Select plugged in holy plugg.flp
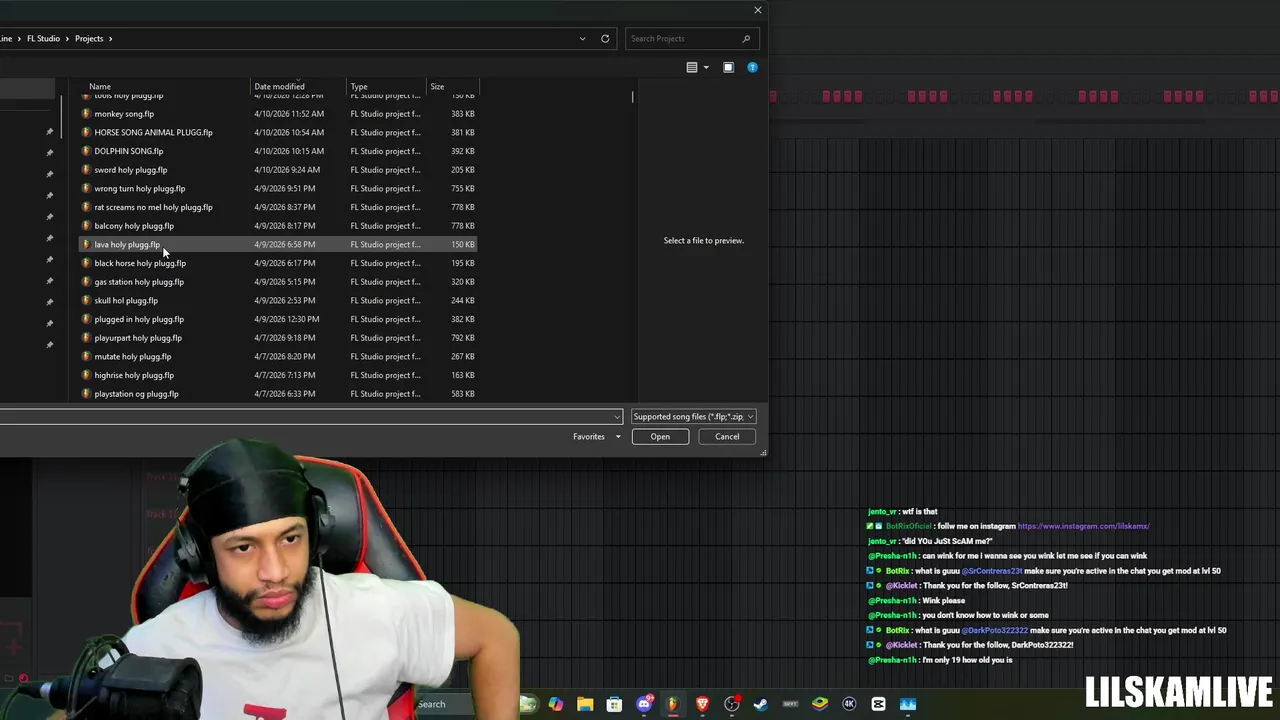1280x720 pixels. tap(278, 319)
